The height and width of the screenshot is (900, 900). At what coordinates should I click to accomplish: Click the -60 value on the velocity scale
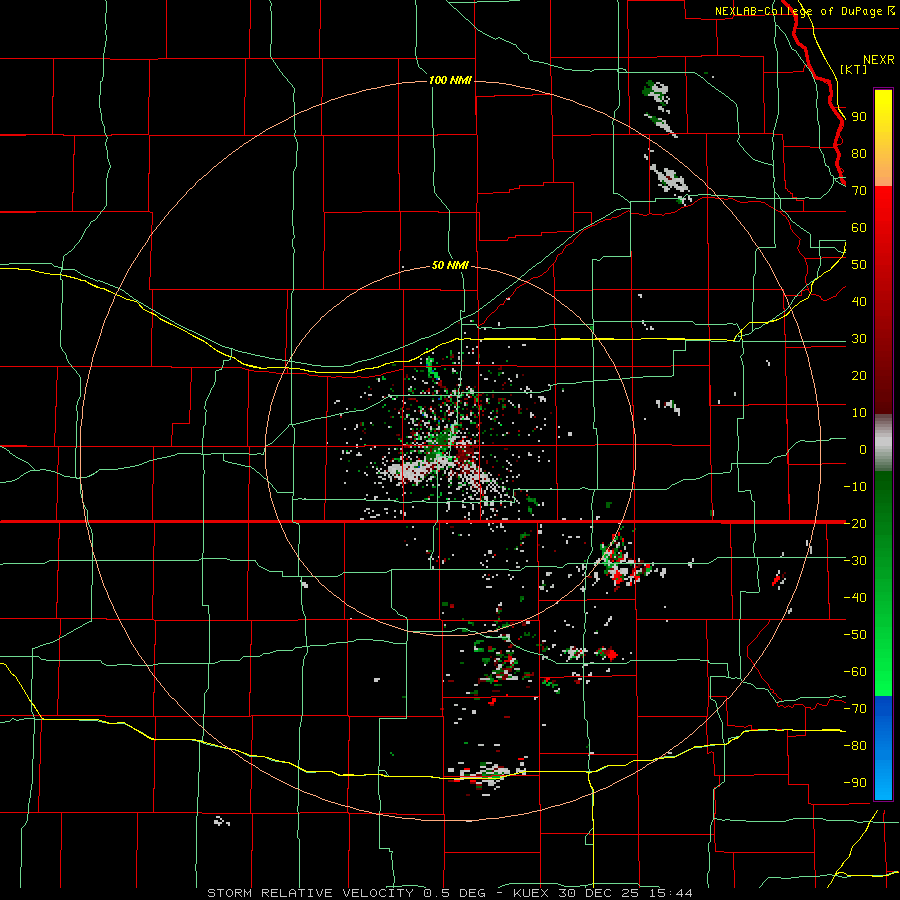[855, 672]
